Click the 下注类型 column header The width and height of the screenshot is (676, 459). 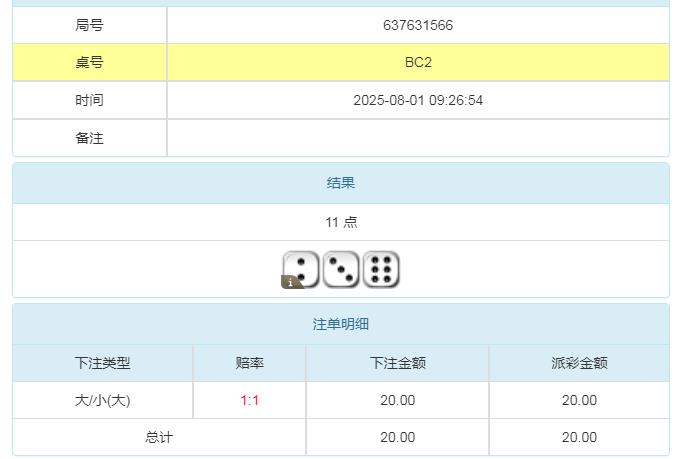(102, 363)
